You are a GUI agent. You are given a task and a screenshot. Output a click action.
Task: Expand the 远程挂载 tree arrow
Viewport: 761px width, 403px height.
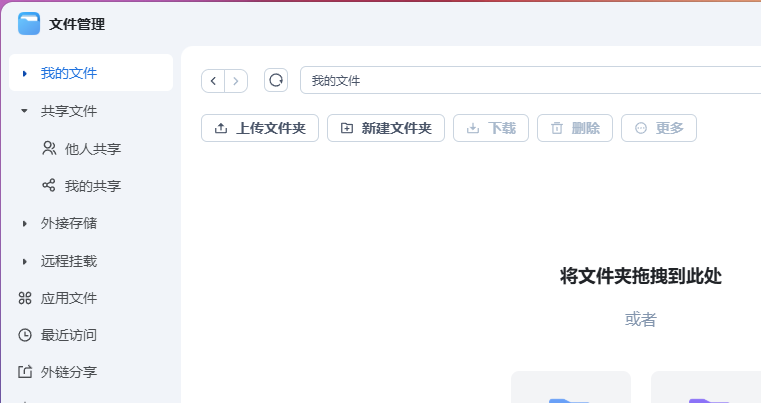pos(25,262)
